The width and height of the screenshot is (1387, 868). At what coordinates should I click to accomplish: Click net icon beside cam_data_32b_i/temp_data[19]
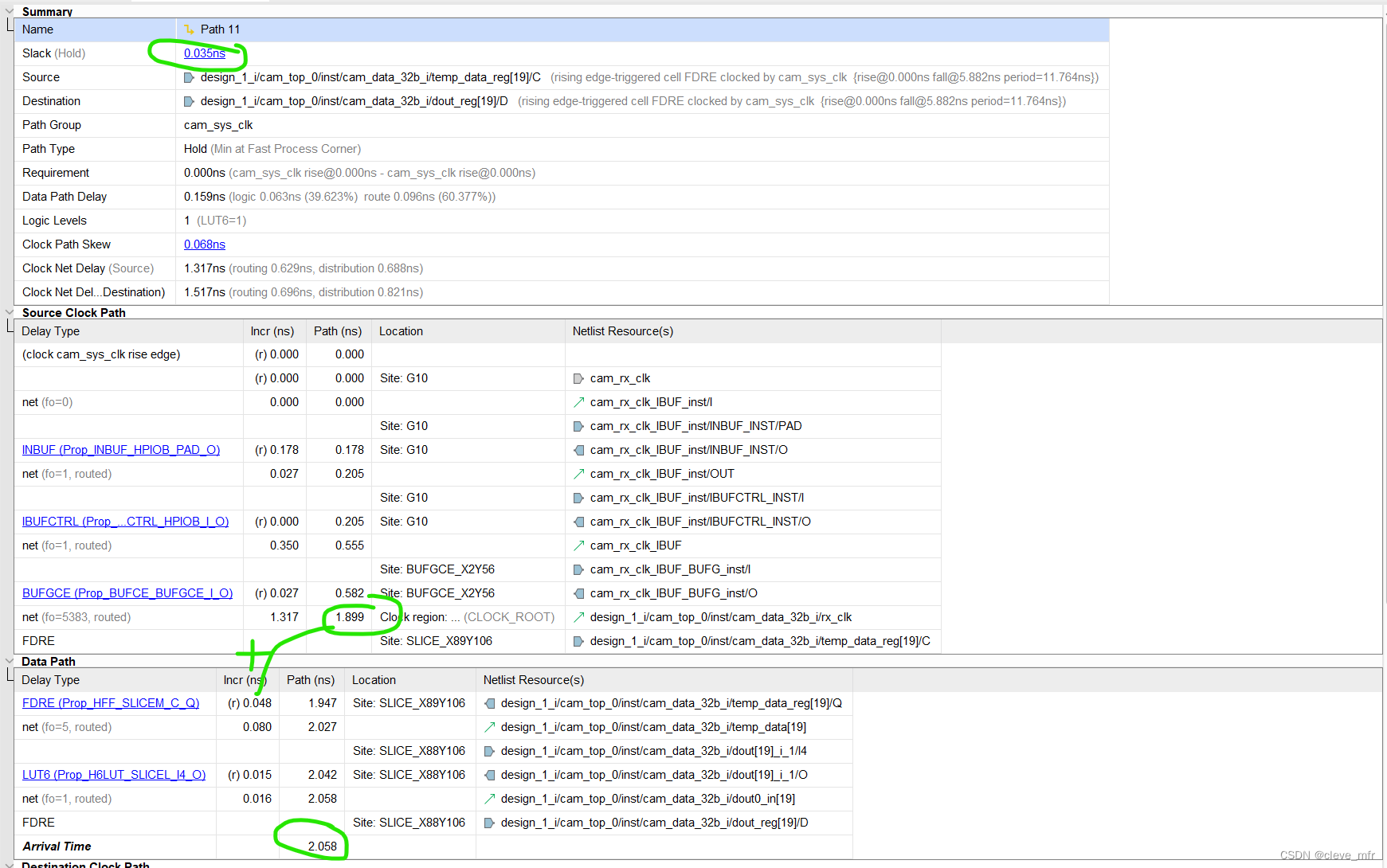(x=490, y=727)
